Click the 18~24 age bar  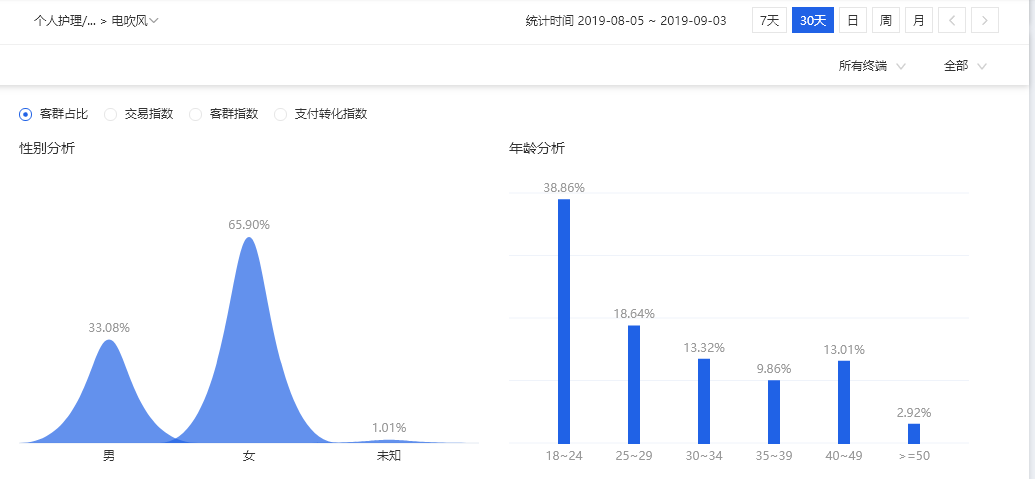pos(564,321)
